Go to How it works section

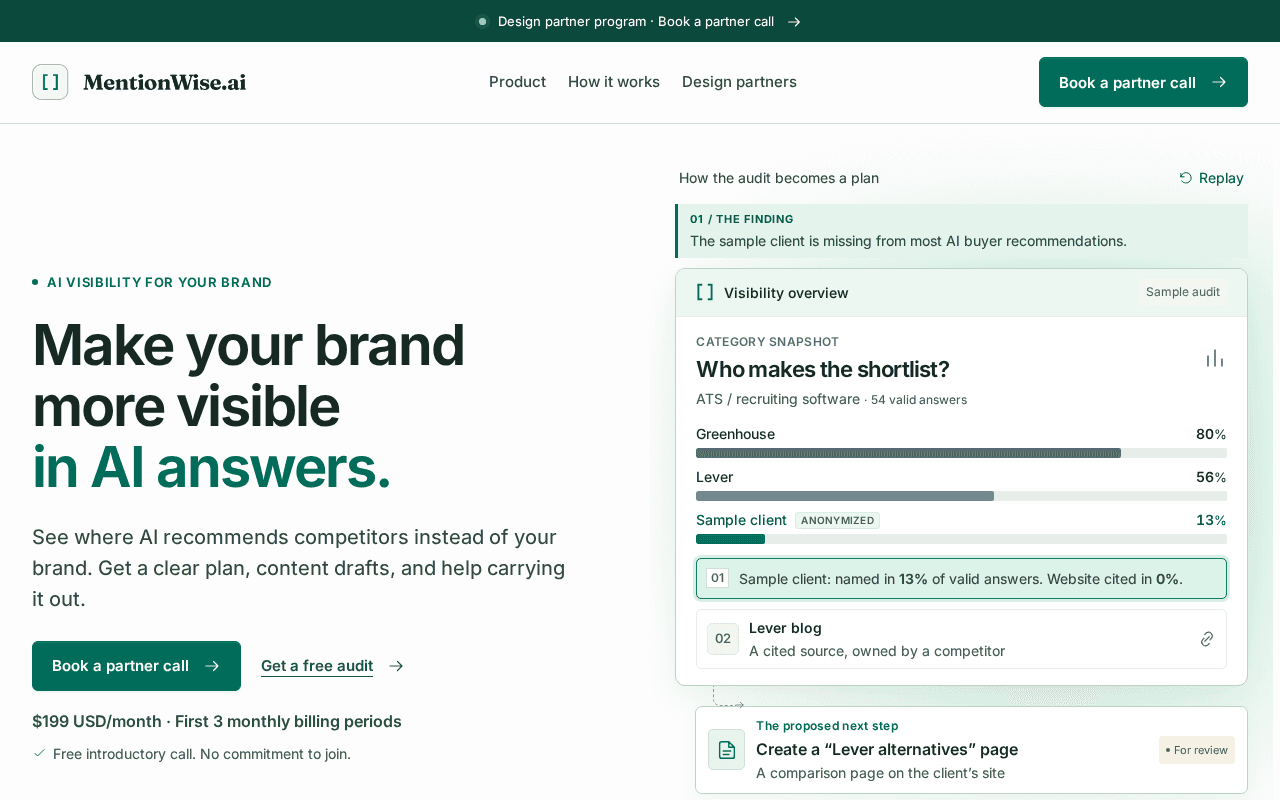pyautogui.click(x=614, y=82)
